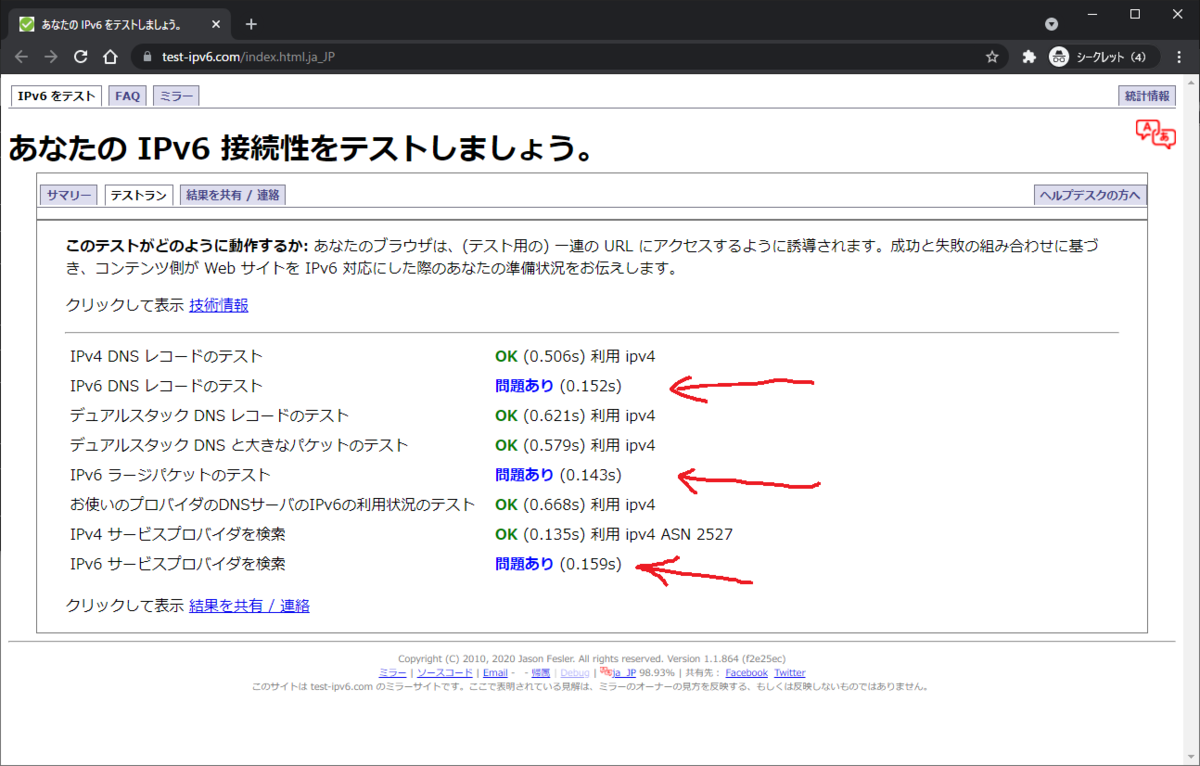This screenshot has height=766, width=1200.
Task: Click デュアルスタック DNS レコードのテスト label
Action: [x=209, y=415]
